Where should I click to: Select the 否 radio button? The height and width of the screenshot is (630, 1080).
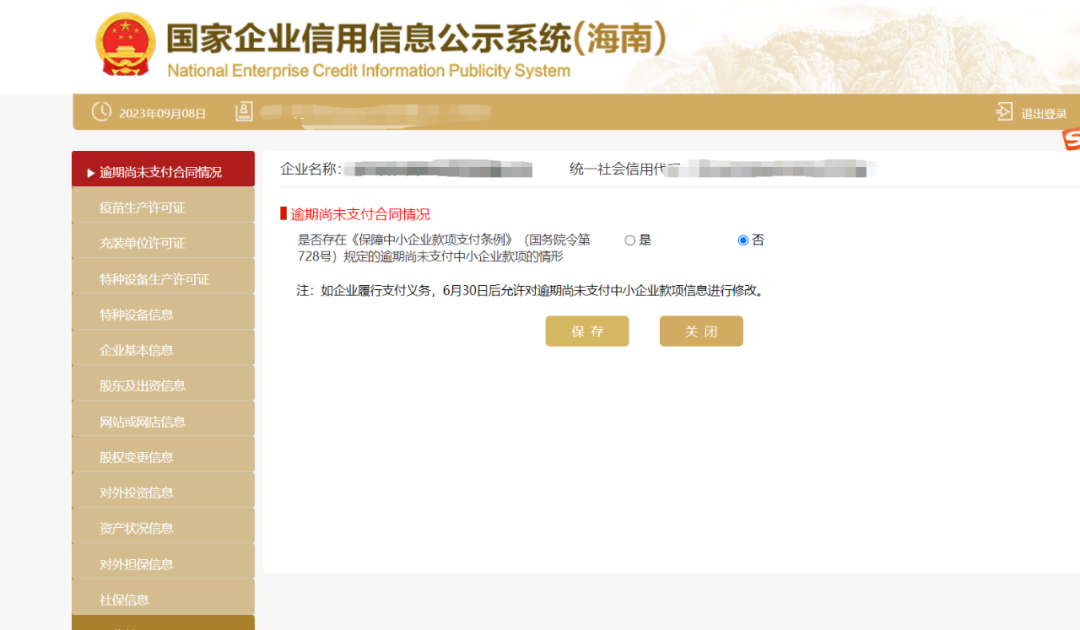pos(743,240)
